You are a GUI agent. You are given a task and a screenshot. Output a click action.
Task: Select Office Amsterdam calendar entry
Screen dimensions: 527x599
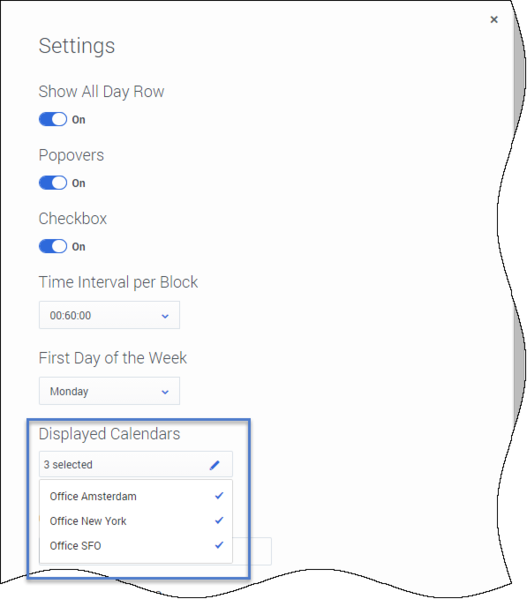coord(136,496)
